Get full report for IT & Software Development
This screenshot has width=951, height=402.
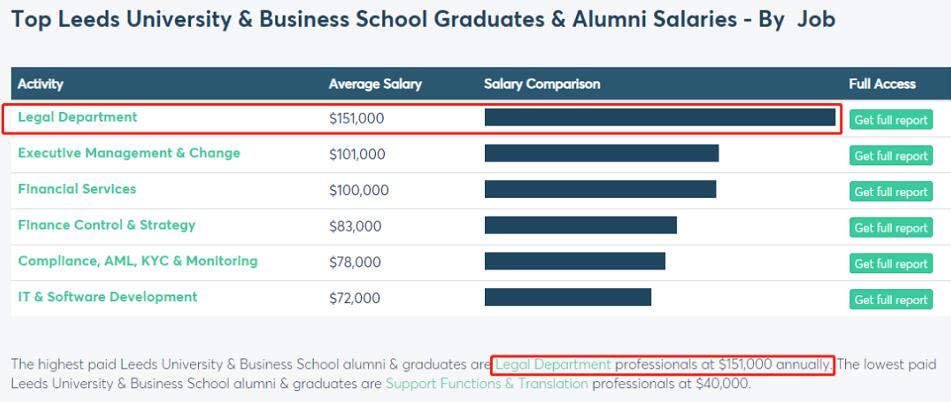coord(890,300)
